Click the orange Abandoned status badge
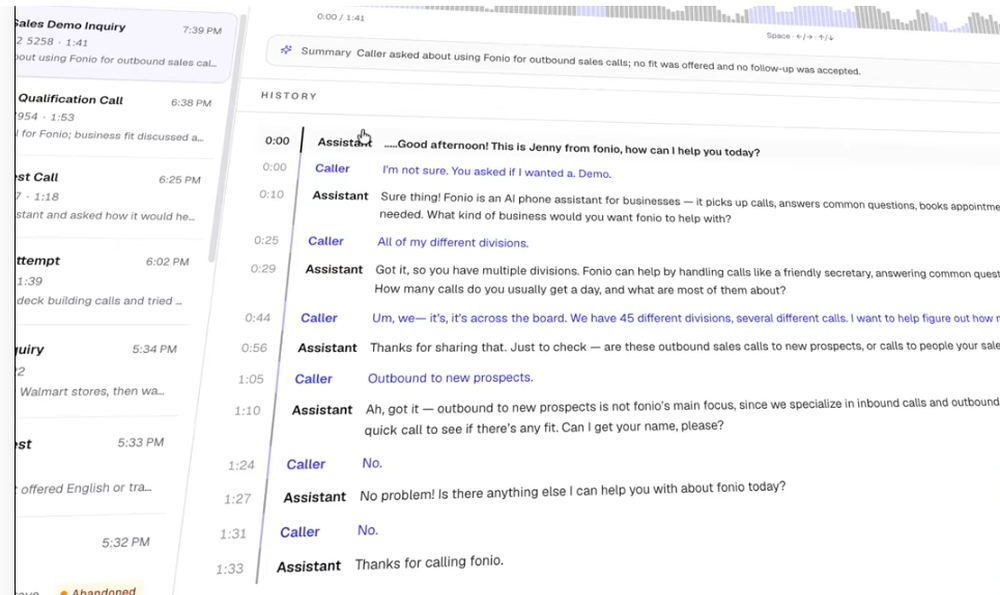This screenshot has width=1000, height=595. point(99,592)
